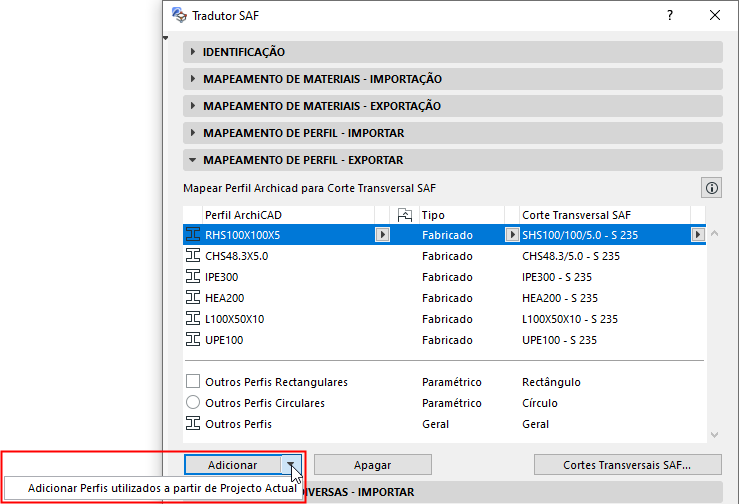Sort by Corte Transversal SAF column header
The width and height of the screenshot is (739, 504).
[x=605, y=215]
